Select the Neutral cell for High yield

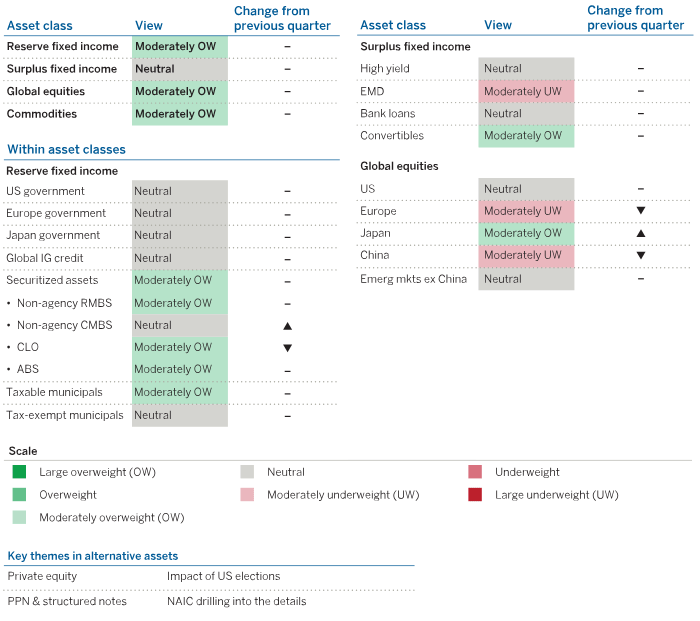pyautogui.click(x=526, y=69)
